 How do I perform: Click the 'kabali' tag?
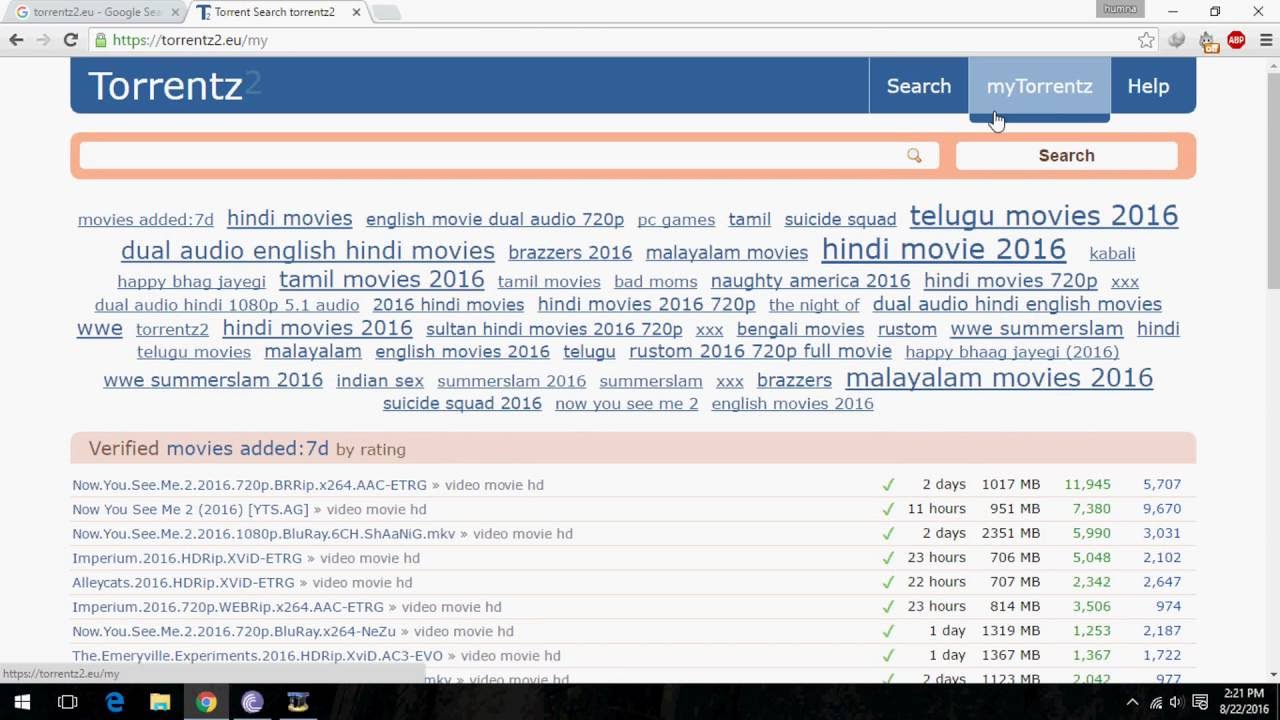tap(1112, 254)
